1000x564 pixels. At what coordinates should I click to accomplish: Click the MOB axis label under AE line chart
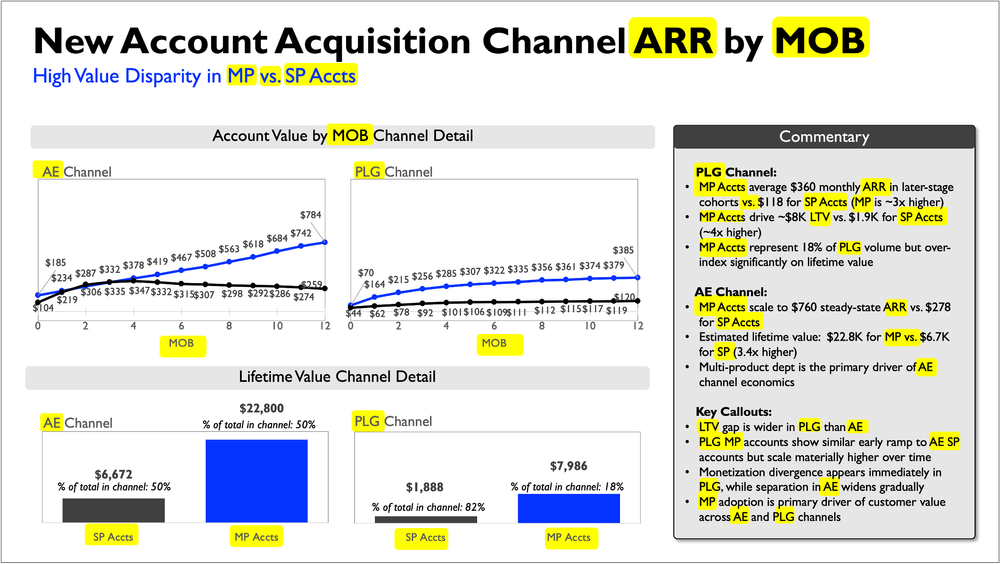(x=181, y=343)
